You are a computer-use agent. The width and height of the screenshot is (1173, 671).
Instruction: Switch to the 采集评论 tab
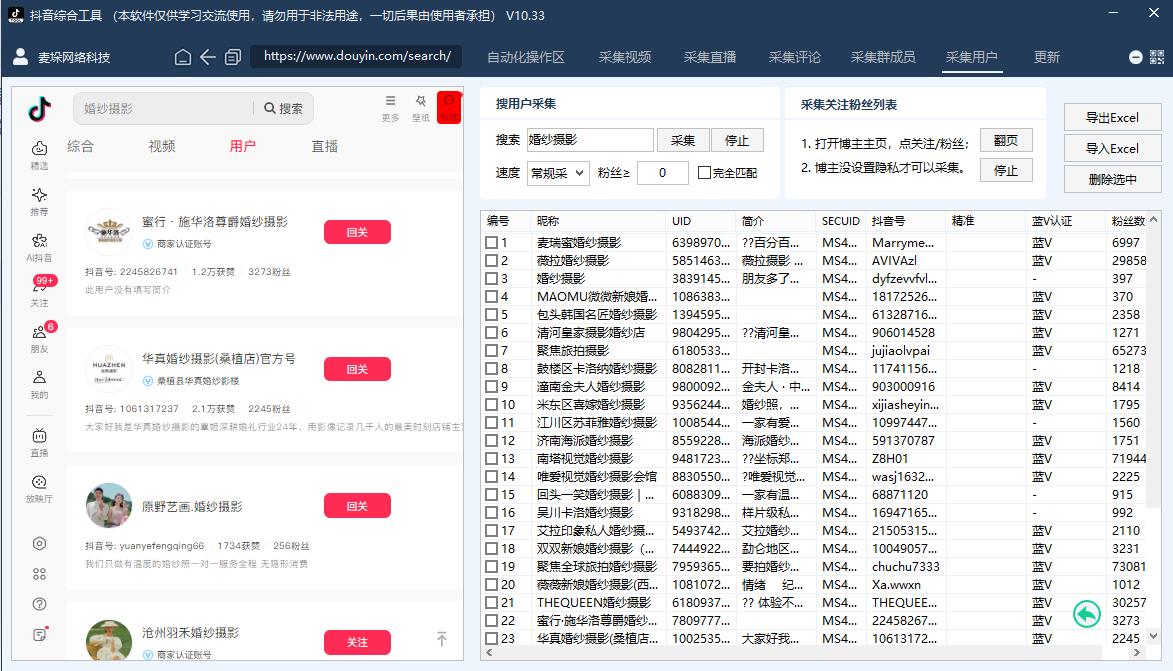794,57
